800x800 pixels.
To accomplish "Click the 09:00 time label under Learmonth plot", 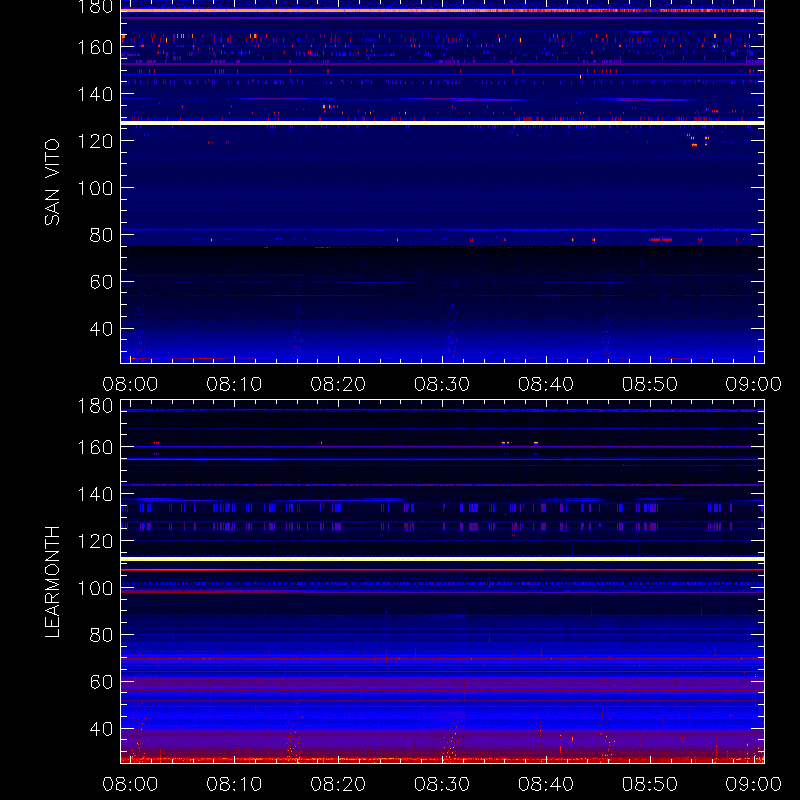I will tap(754, 784).
